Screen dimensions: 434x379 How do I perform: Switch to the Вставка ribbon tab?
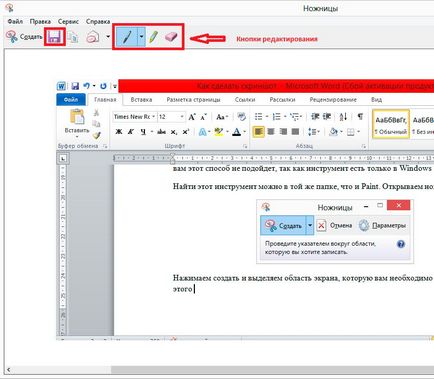[x=141, y=100]
